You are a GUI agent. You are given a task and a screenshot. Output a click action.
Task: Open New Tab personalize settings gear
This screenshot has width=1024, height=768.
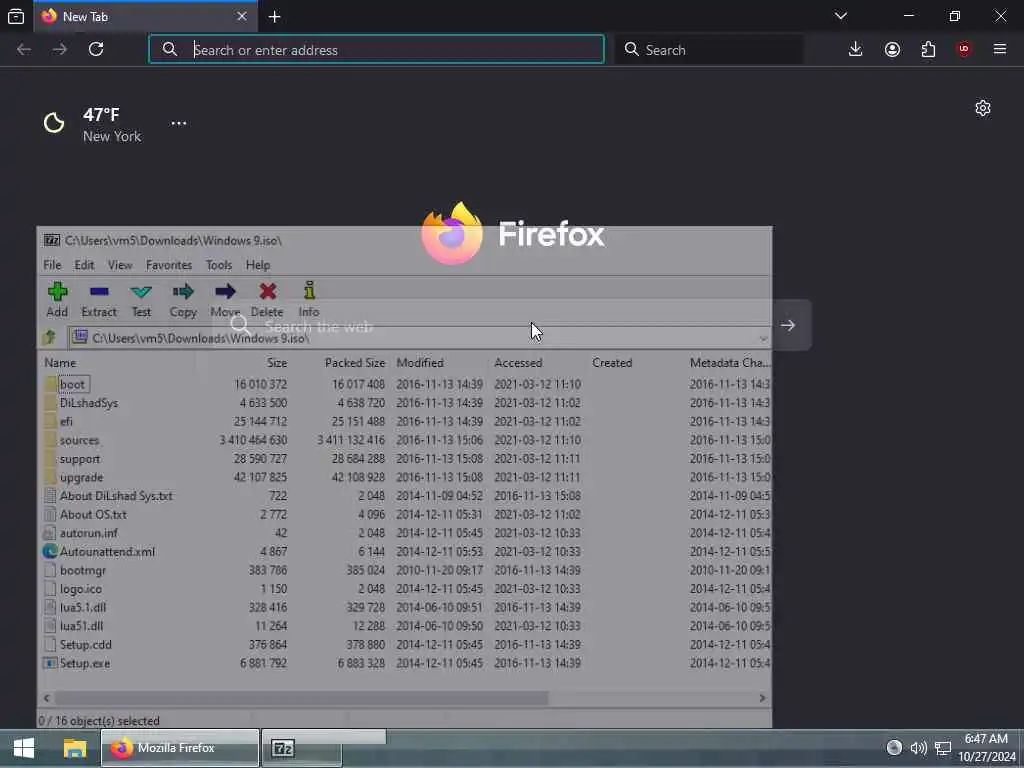(983, 108)
